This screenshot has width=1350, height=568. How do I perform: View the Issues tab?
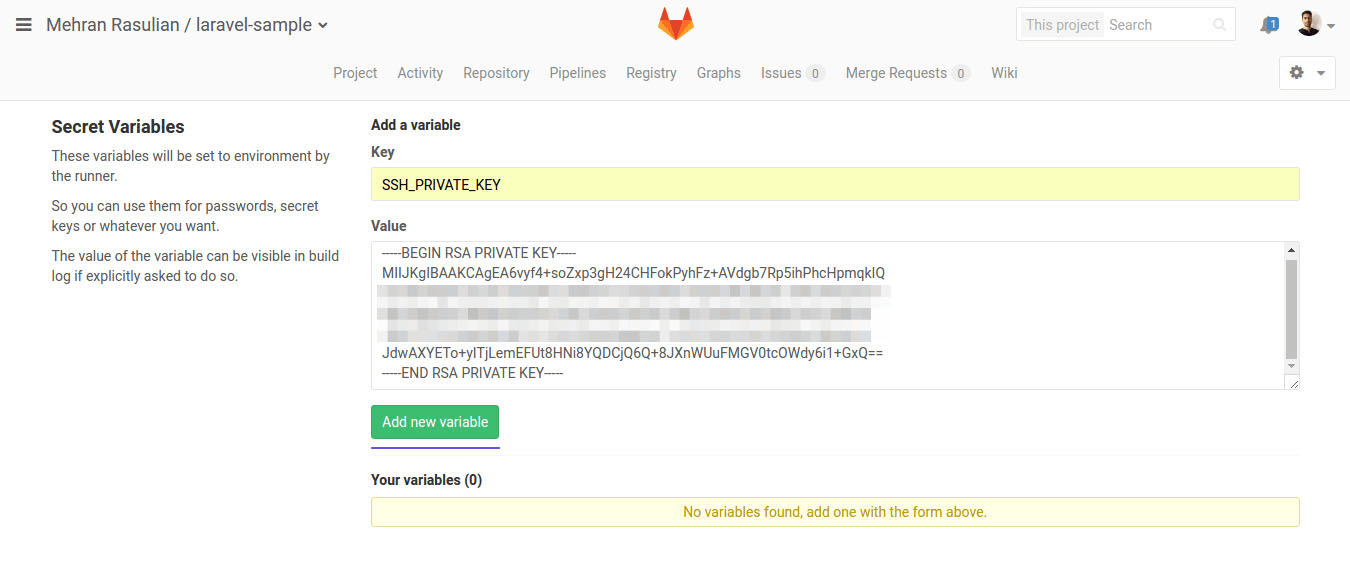pyautogui.click(x=781, y=73)
